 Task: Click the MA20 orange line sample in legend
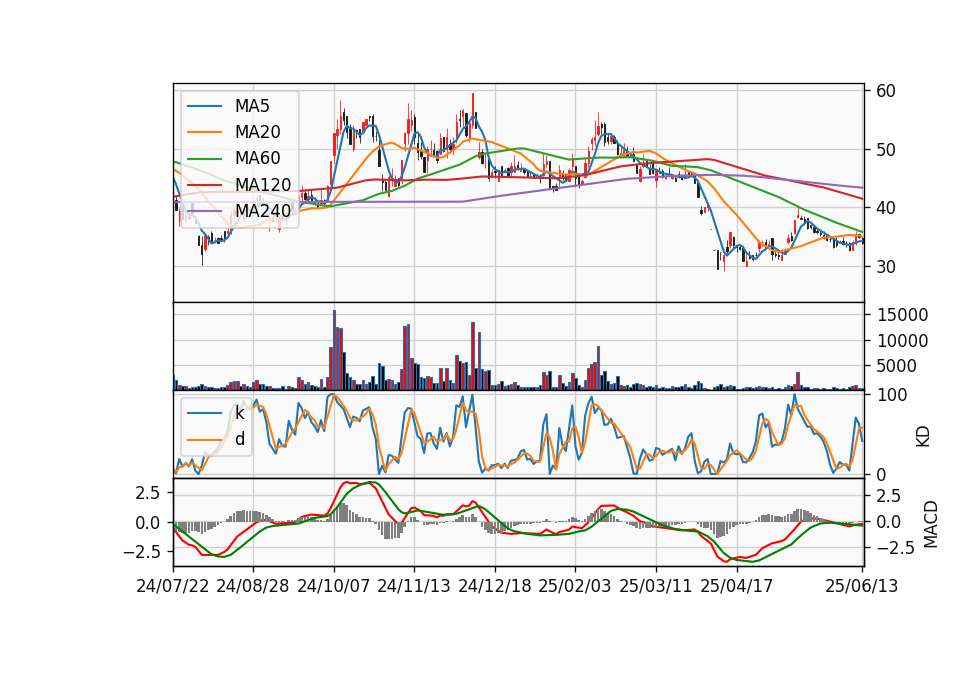(204, 132)
